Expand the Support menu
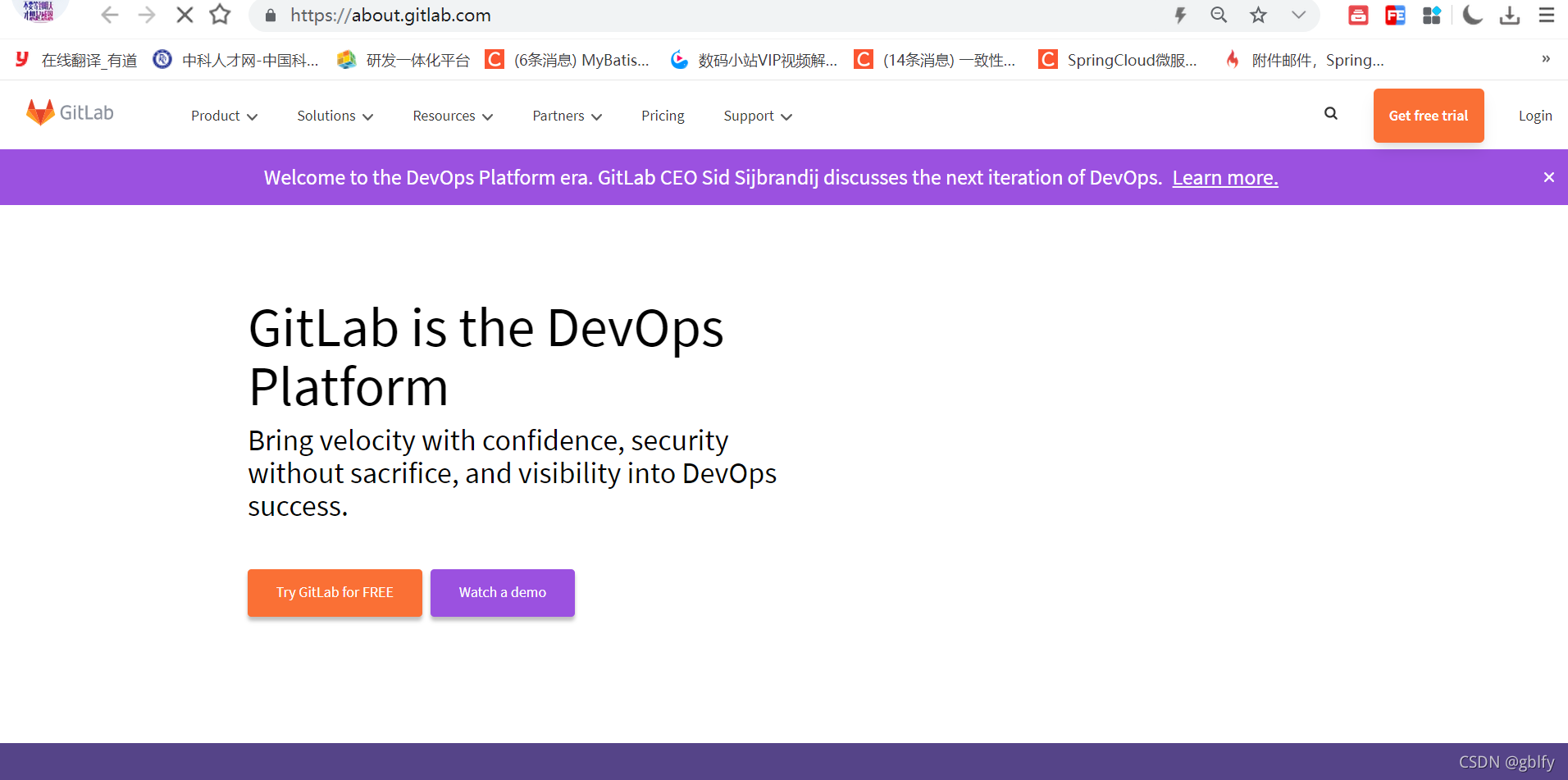This screenshot has width=1568, height=780. pos(758,116)
